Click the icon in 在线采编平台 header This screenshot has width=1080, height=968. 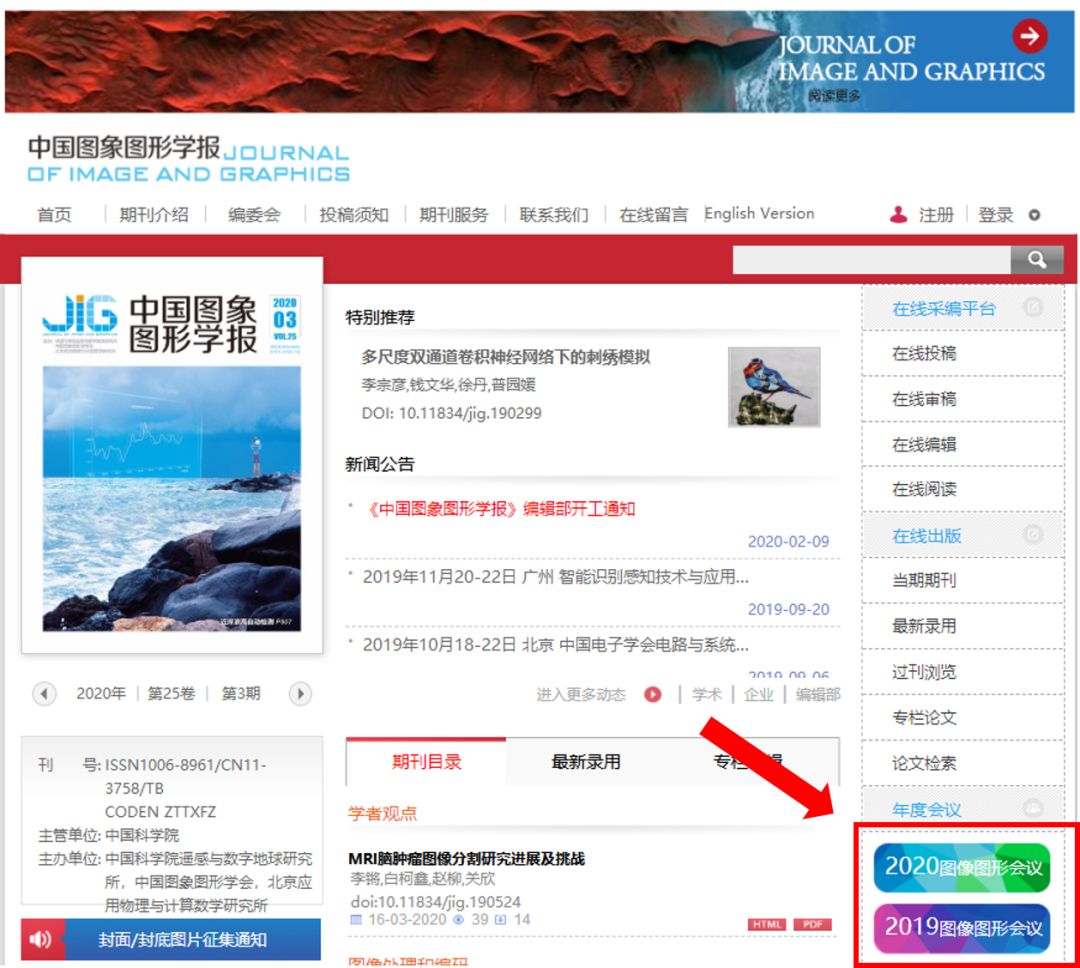coord(1032,307)
